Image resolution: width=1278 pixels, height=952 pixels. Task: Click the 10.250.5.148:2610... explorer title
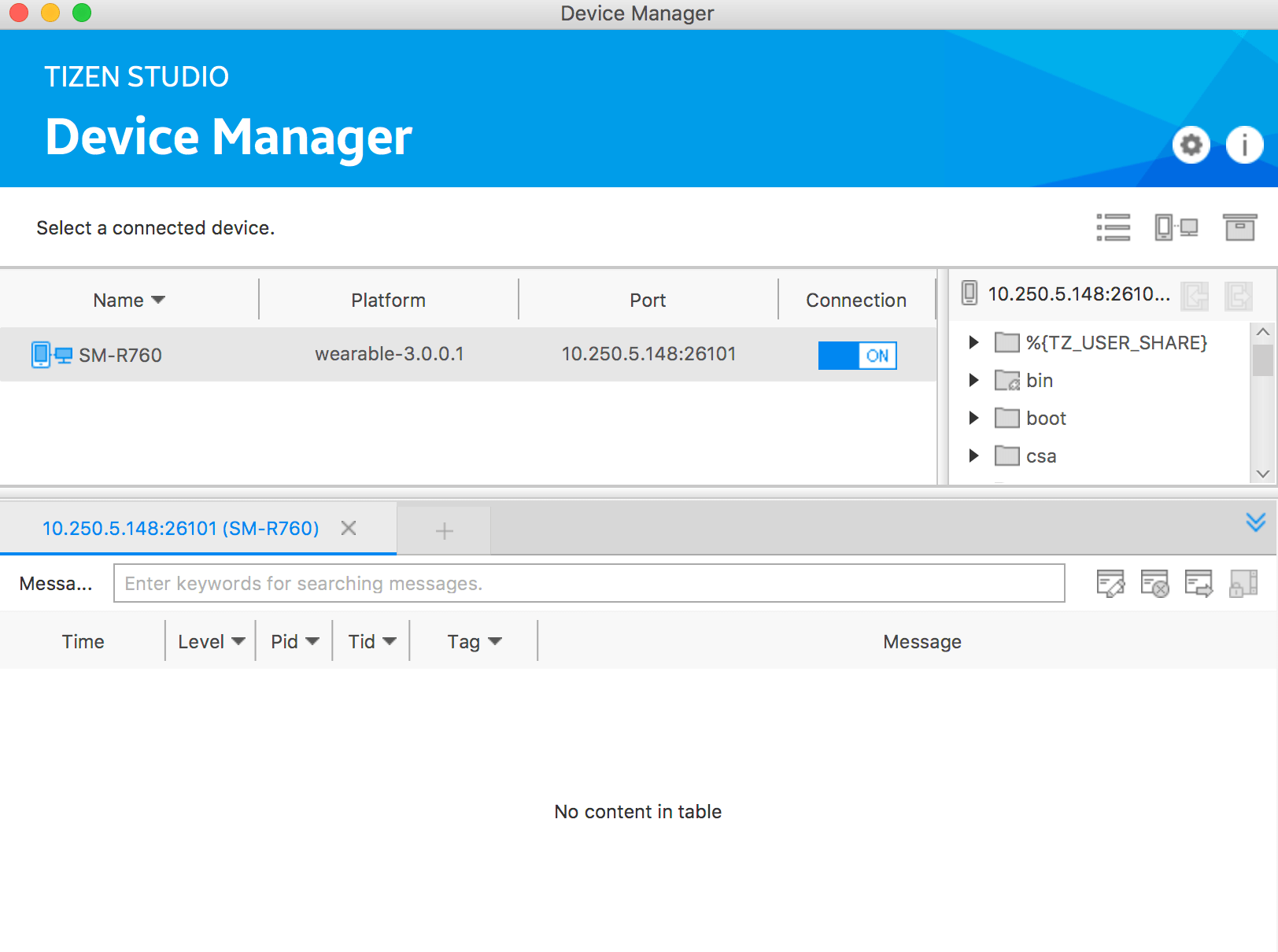point(1079,294)
